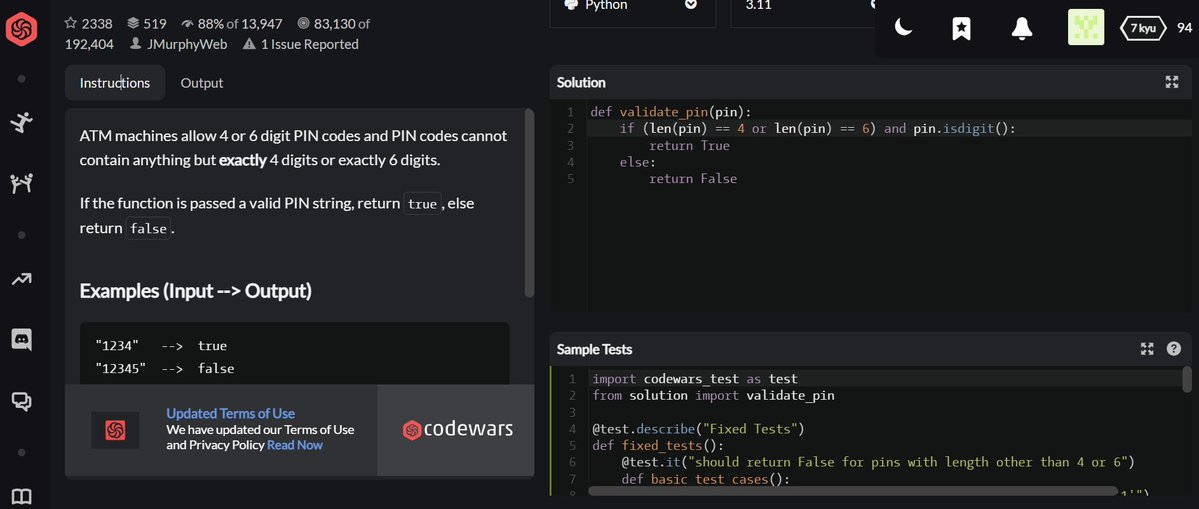Image resolution: width=1199 pixels, height=509 pixels.
Task: Switch to the Instructions tab
Action: coord(115,83)
